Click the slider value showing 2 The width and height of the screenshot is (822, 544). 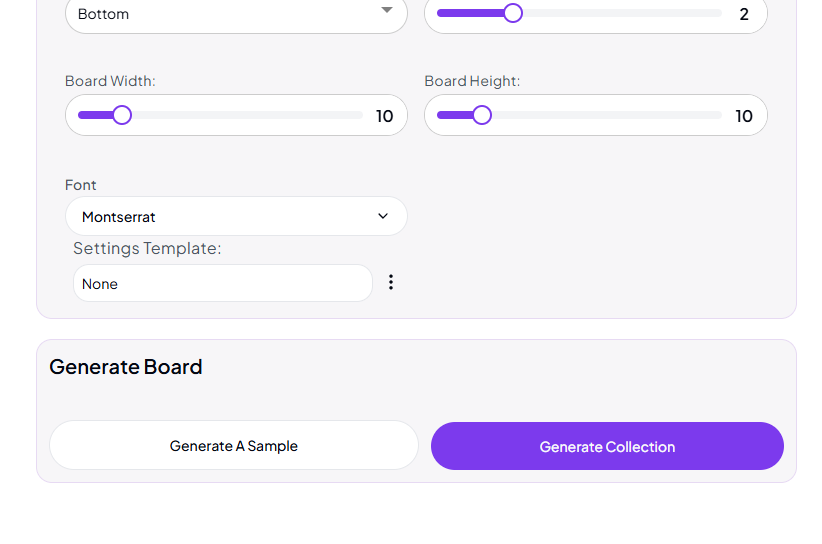(744, 14)
